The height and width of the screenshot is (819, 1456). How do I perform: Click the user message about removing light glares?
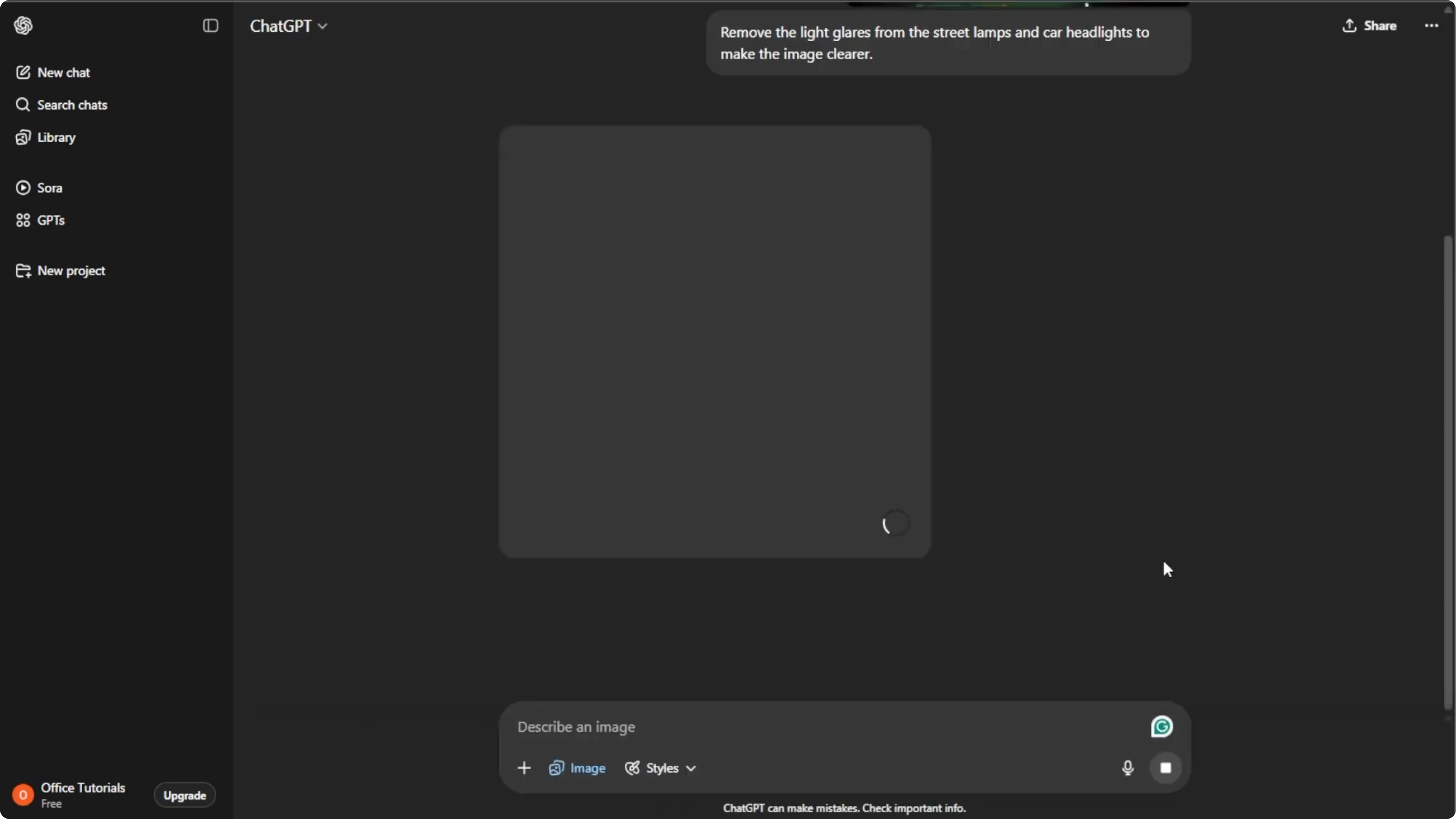pyautogui.click(x=948, y=43)
